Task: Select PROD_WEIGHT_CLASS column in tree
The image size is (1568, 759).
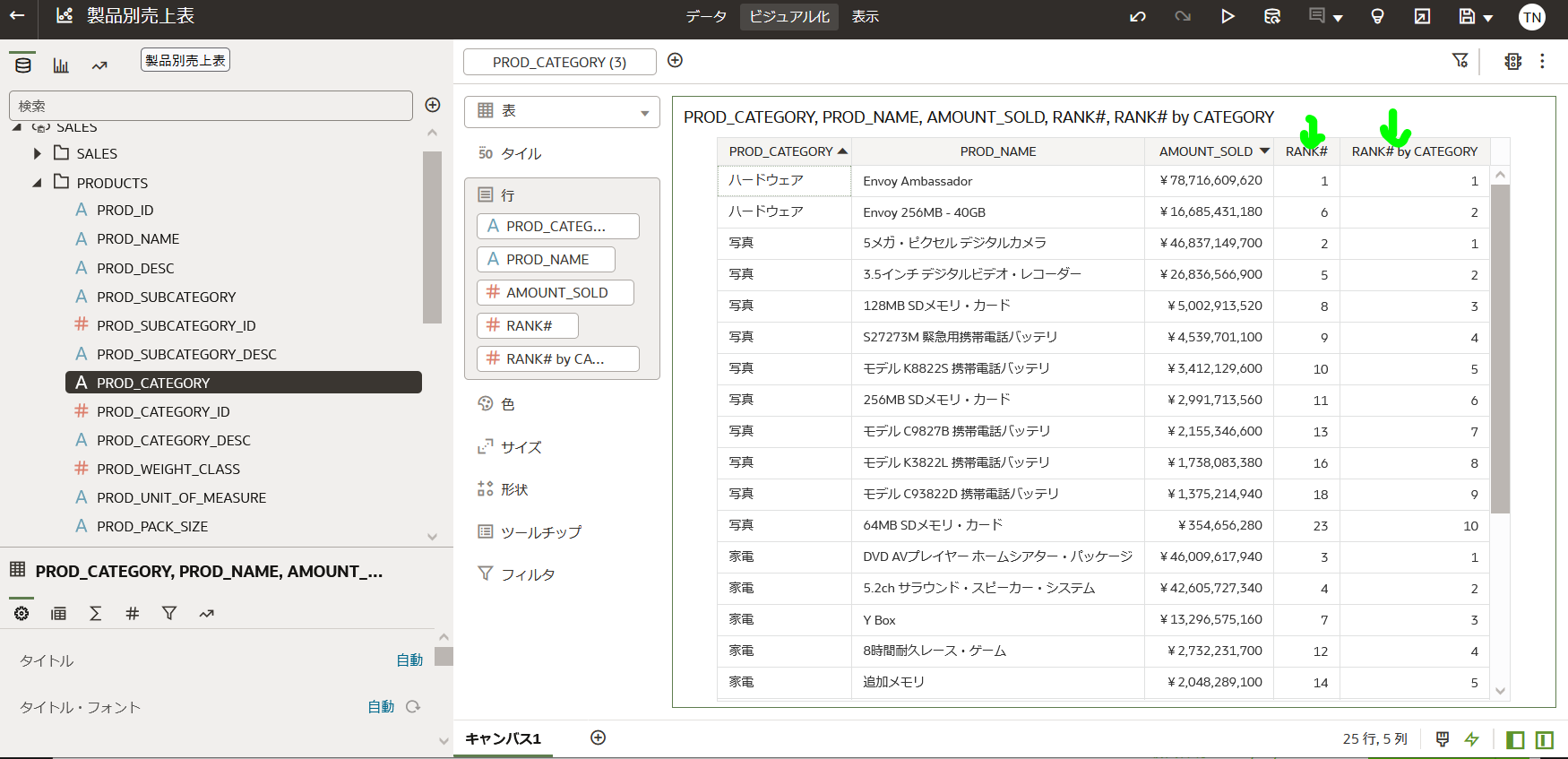Action: pyautogui.click(x=168, y=469)
